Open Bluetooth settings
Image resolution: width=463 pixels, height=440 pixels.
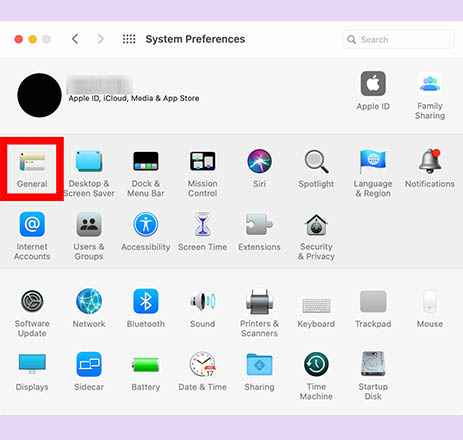(x=146, y=309)
